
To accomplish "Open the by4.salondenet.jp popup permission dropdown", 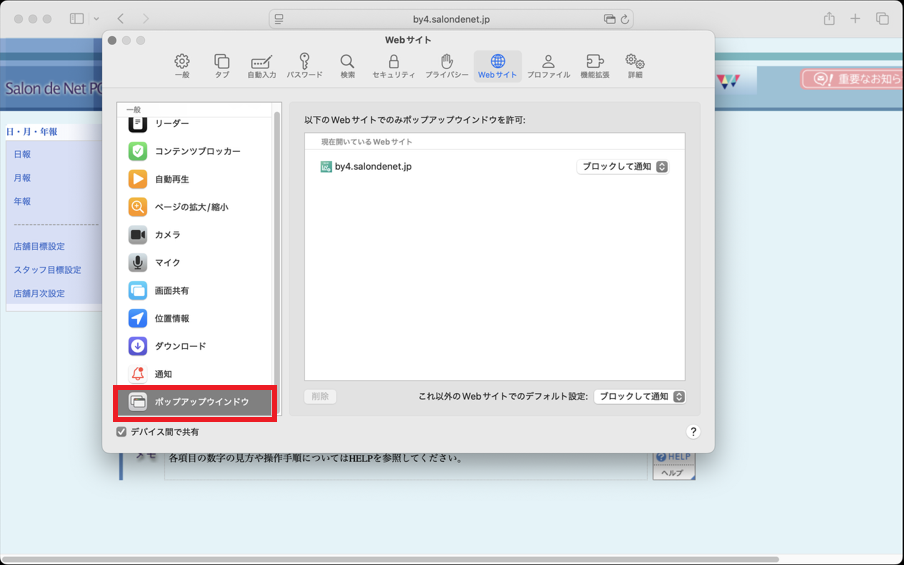I will tap(622, 167).
